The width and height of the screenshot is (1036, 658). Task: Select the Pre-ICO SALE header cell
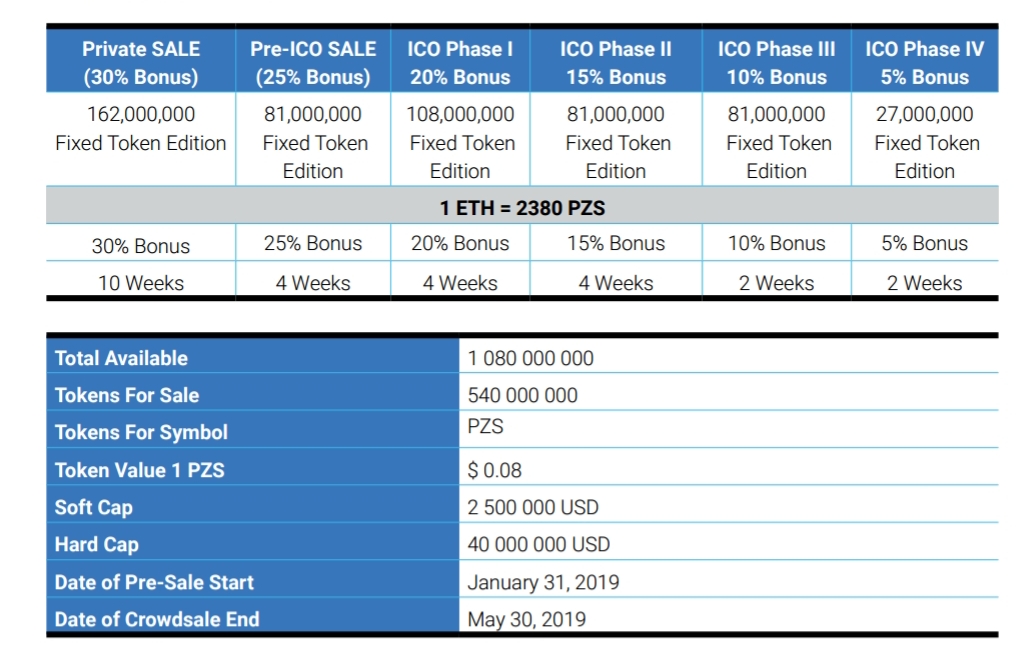tap(313, 62)
